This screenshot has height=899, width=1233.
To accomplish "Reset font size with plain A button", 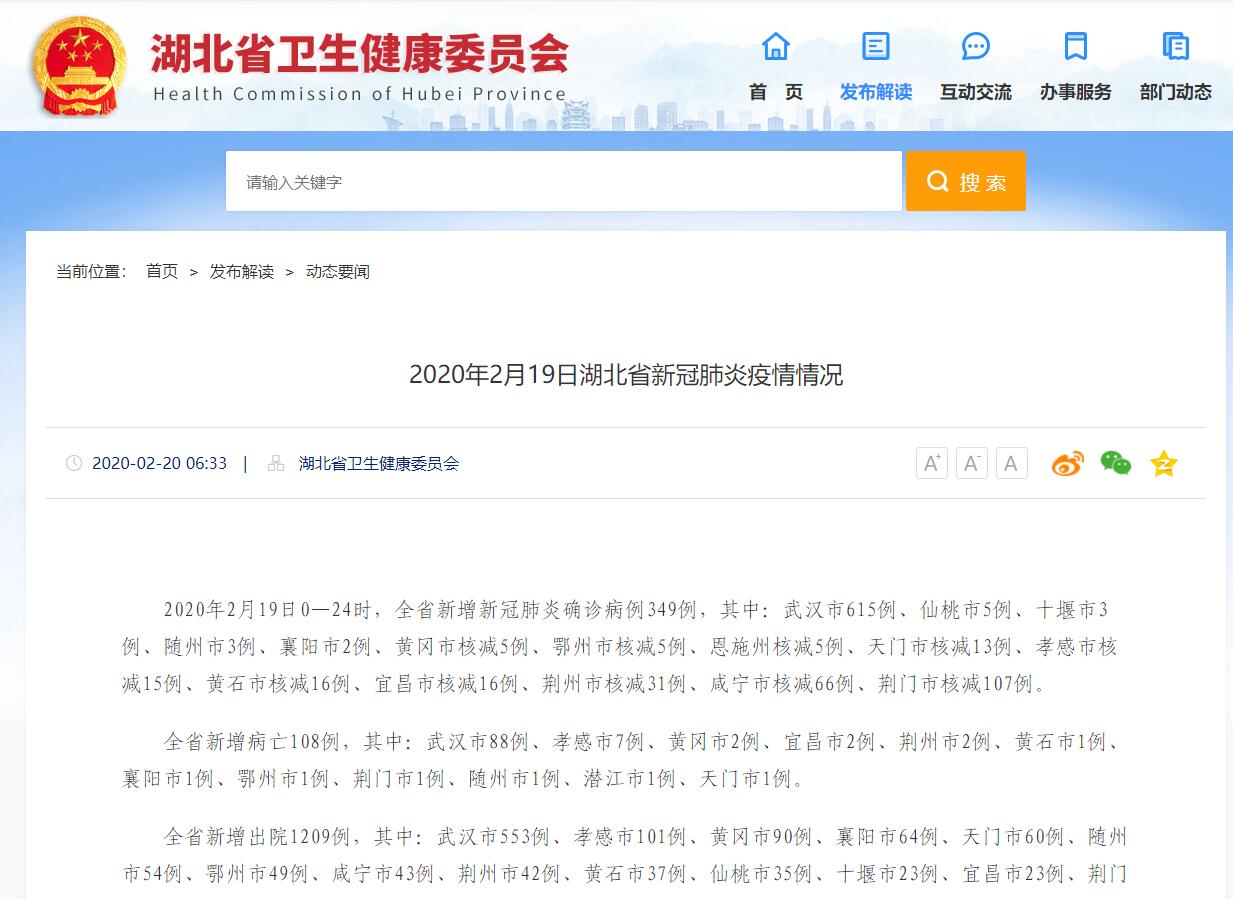I will point(1011,463).
